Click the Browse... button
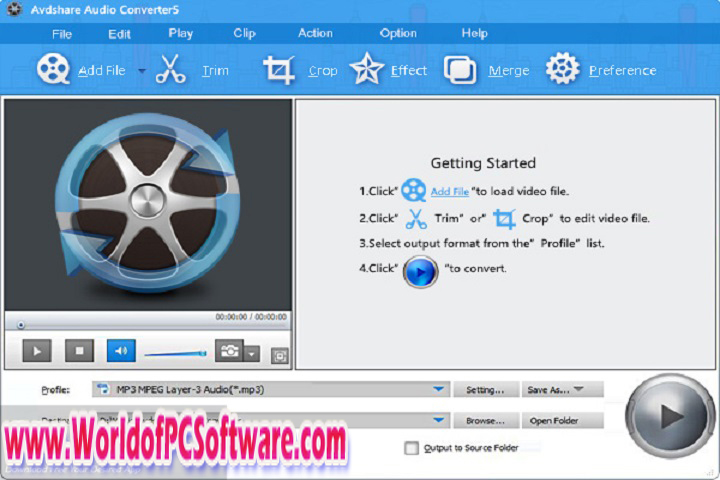 [486, 421]
